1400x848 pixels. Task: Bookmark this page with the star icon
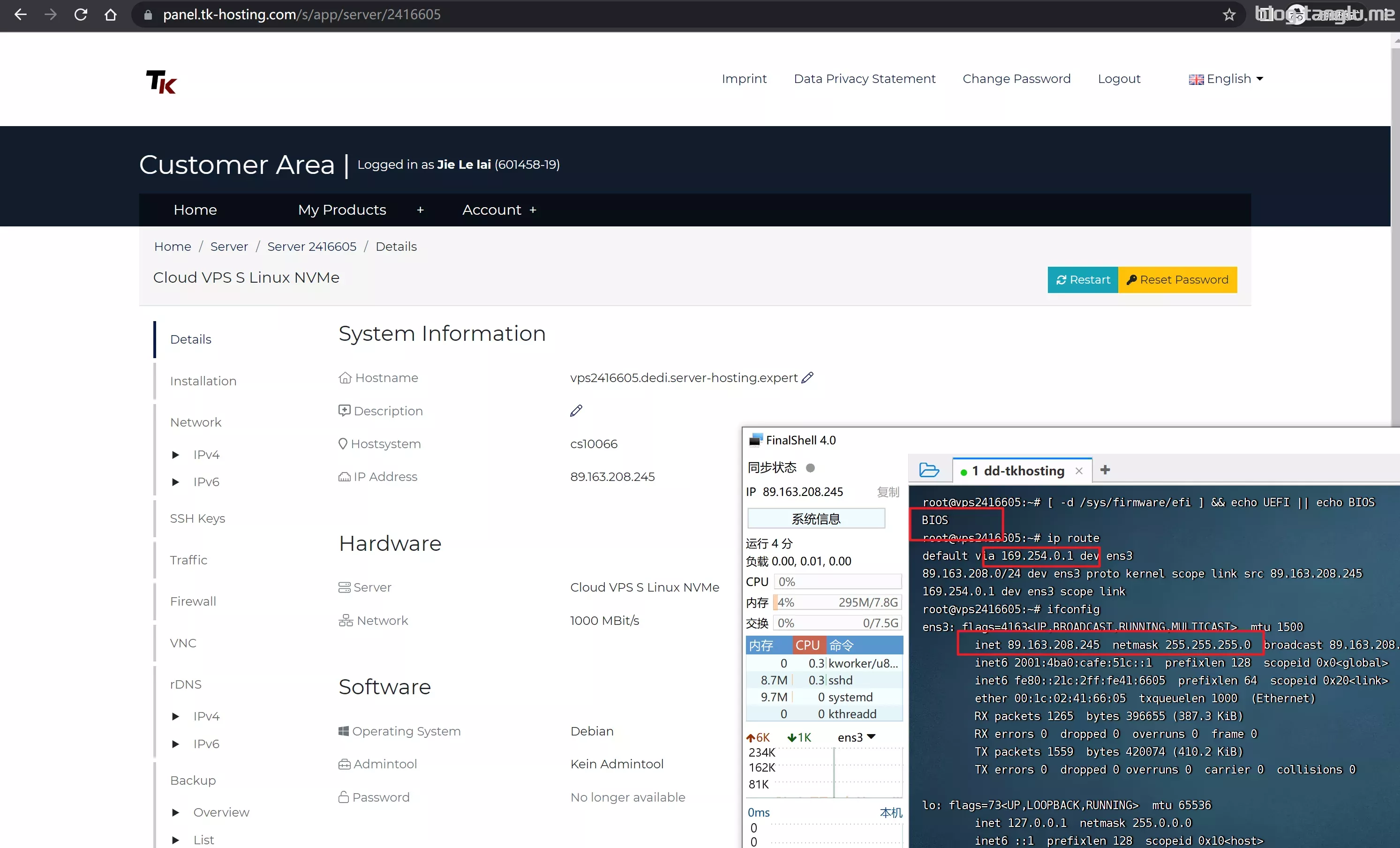point(1229,15)
